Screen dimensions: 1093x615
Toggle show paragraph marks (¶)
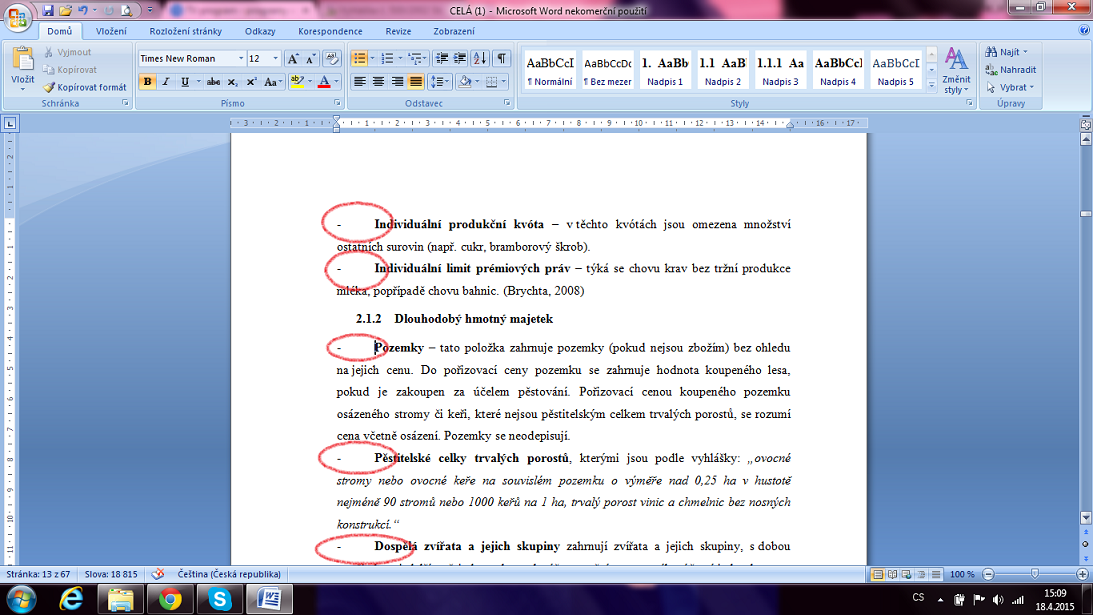(501, 59)
